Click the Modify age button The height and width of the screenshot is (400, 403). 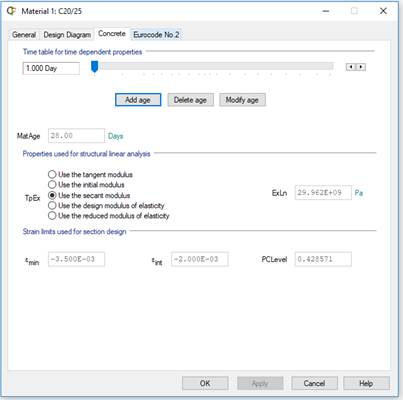(x=242, y=100)
